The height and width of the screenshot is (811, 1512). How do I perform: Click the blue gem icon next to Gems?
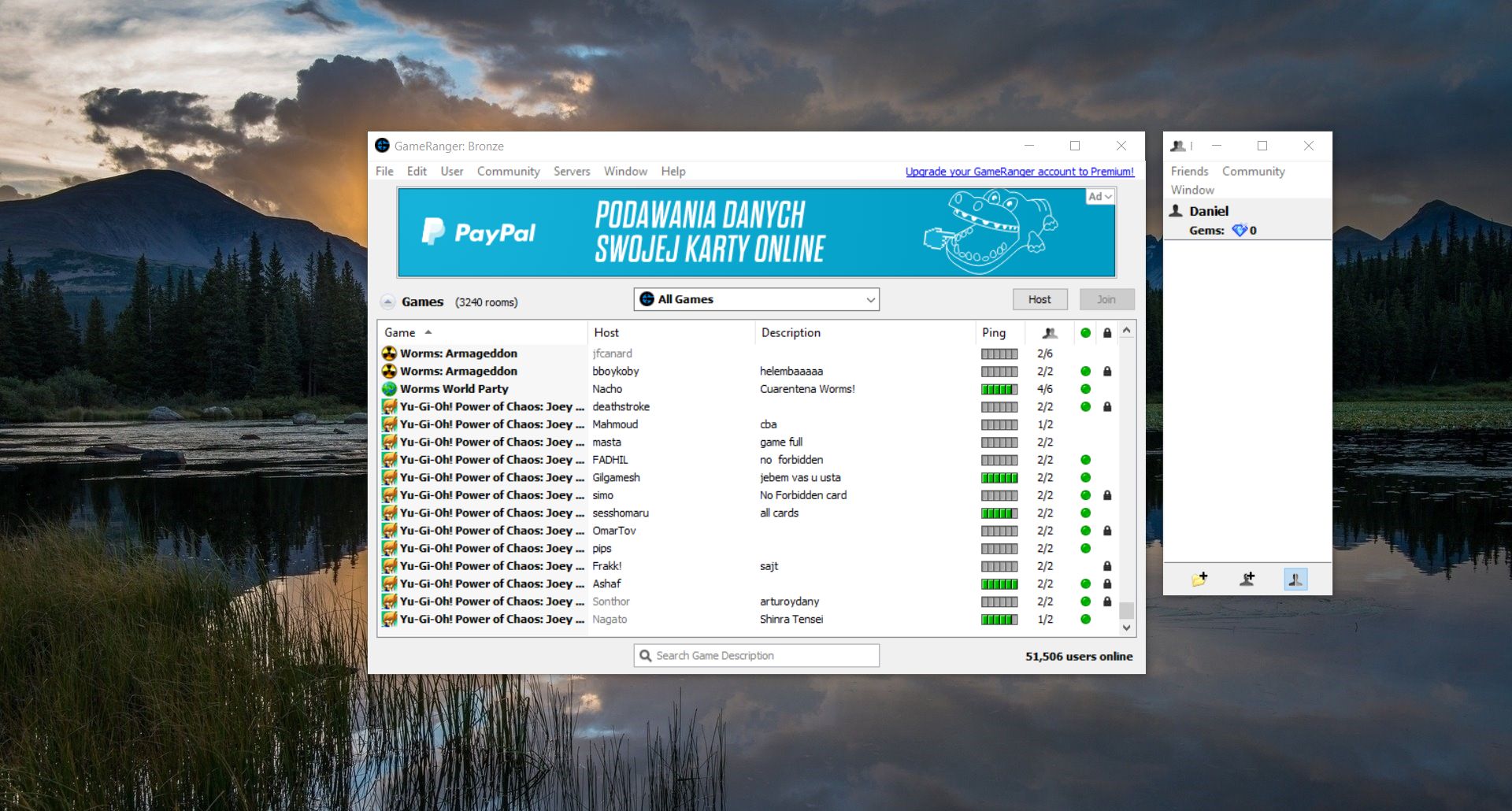pos(1240,231)
